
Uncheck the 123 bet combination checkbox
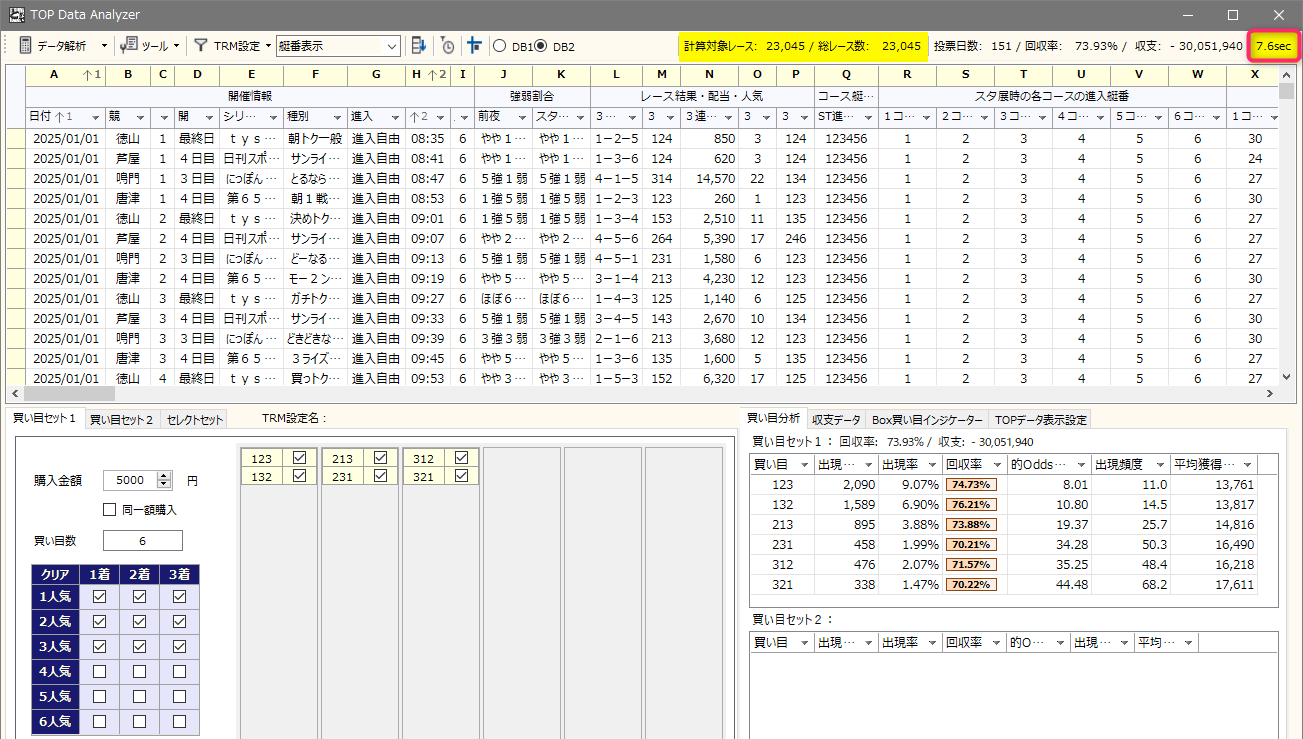(x=299, y=458)
